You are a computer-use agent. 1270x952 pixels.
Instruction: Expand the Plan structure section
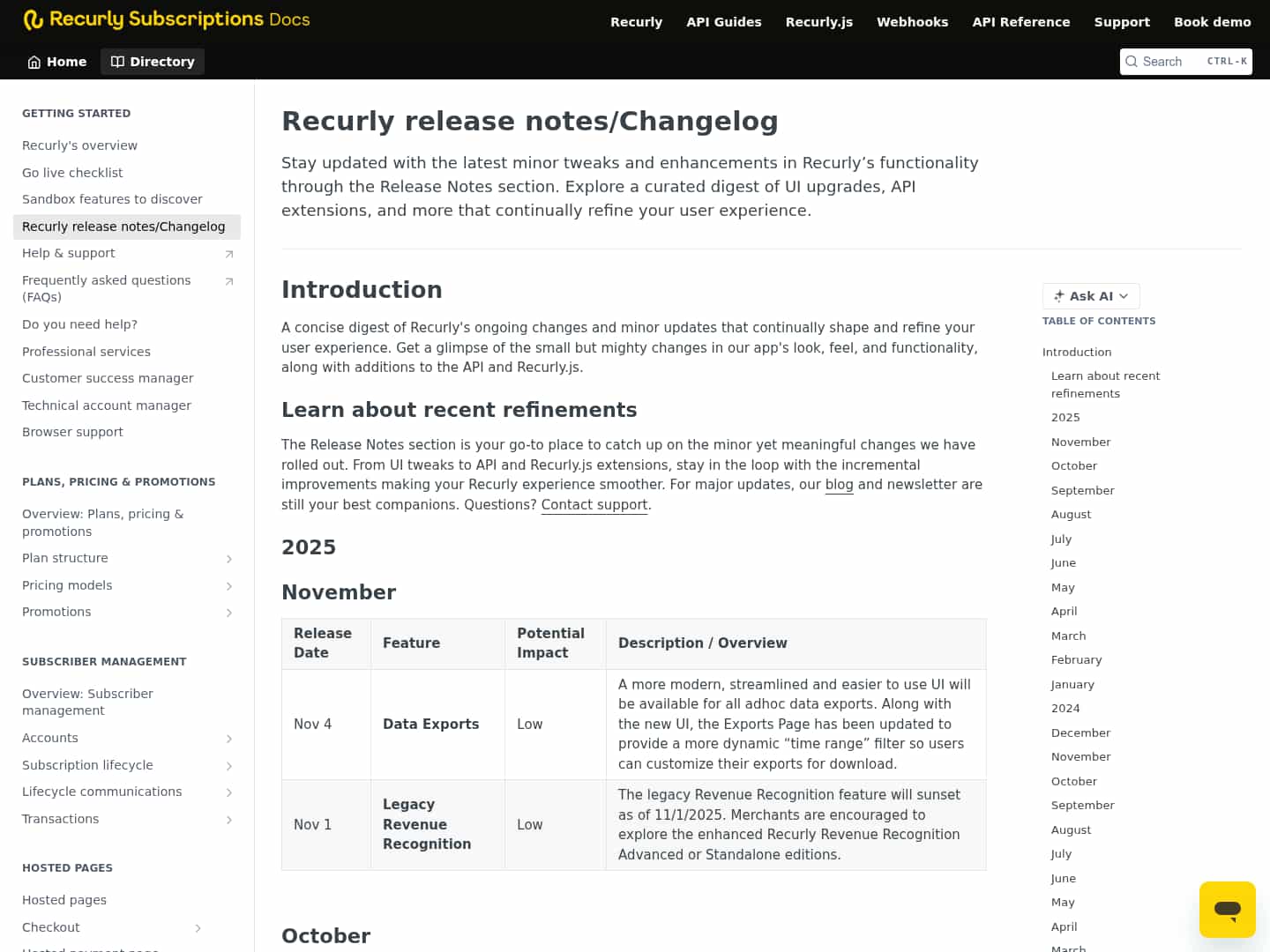coord(229,558)
